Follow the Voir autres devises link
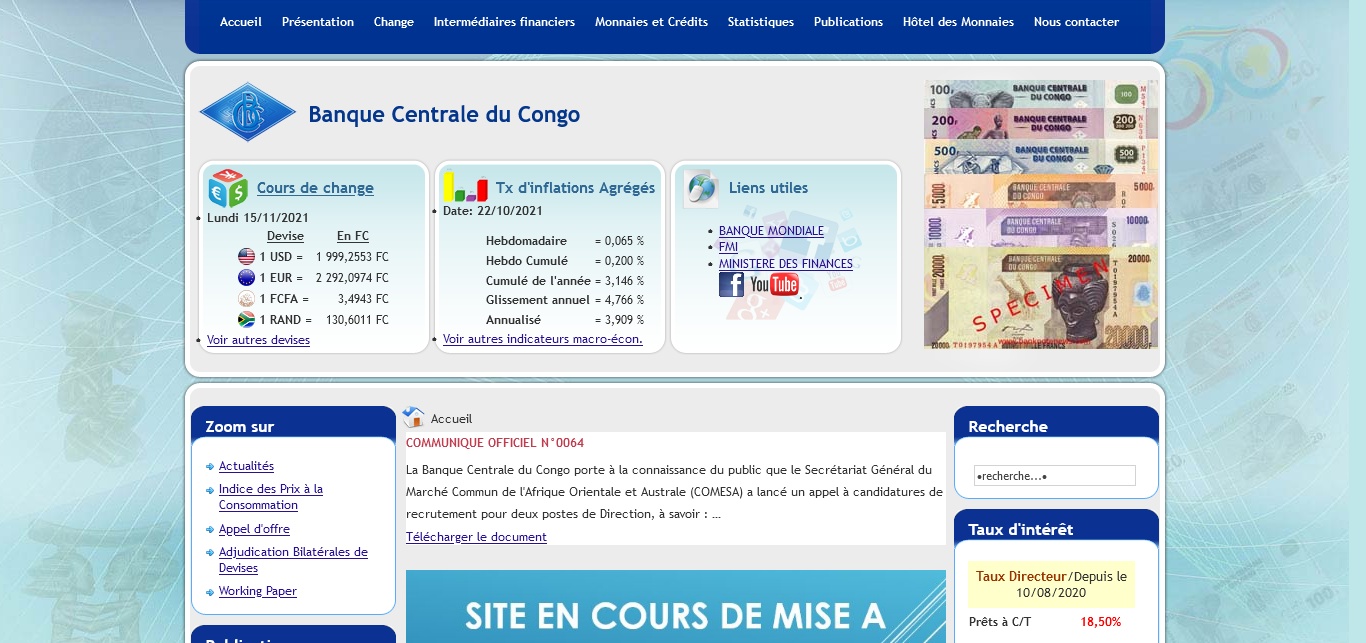1366x643 pixels. 258,340
